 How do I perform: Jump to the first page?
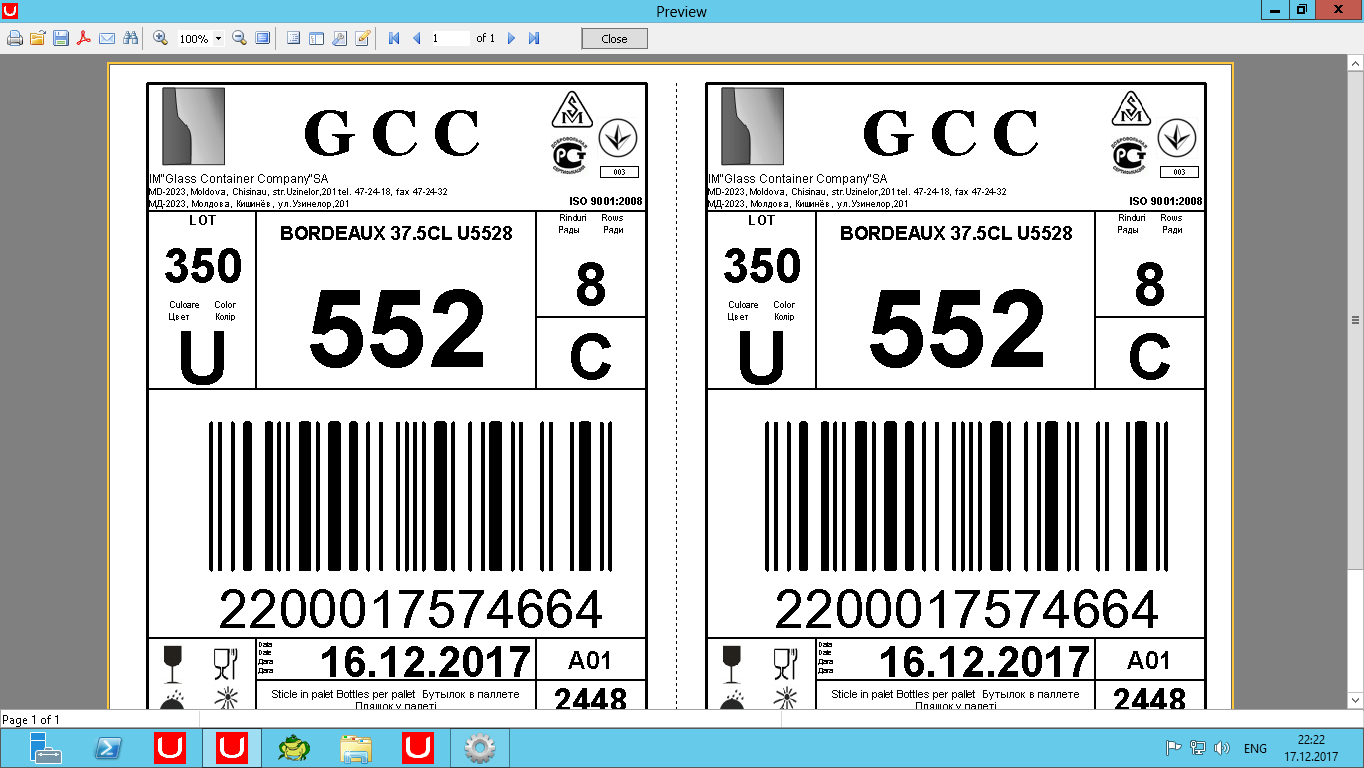point(394,38)
